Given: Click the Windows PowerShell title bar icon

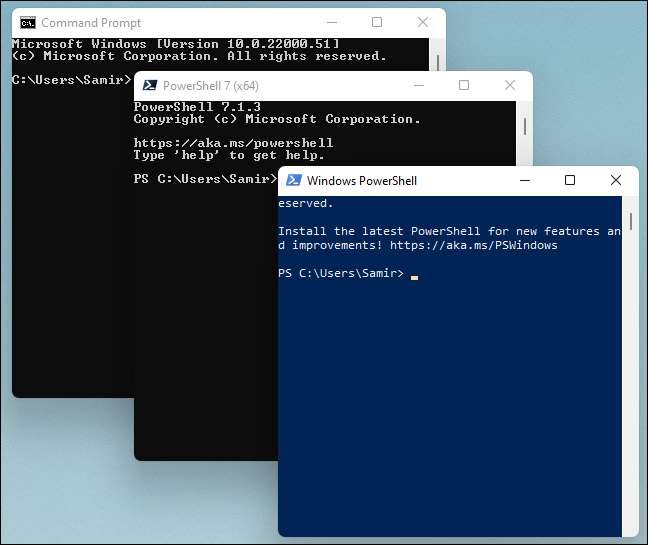Looking at the screenshot, I should [293, 180].
